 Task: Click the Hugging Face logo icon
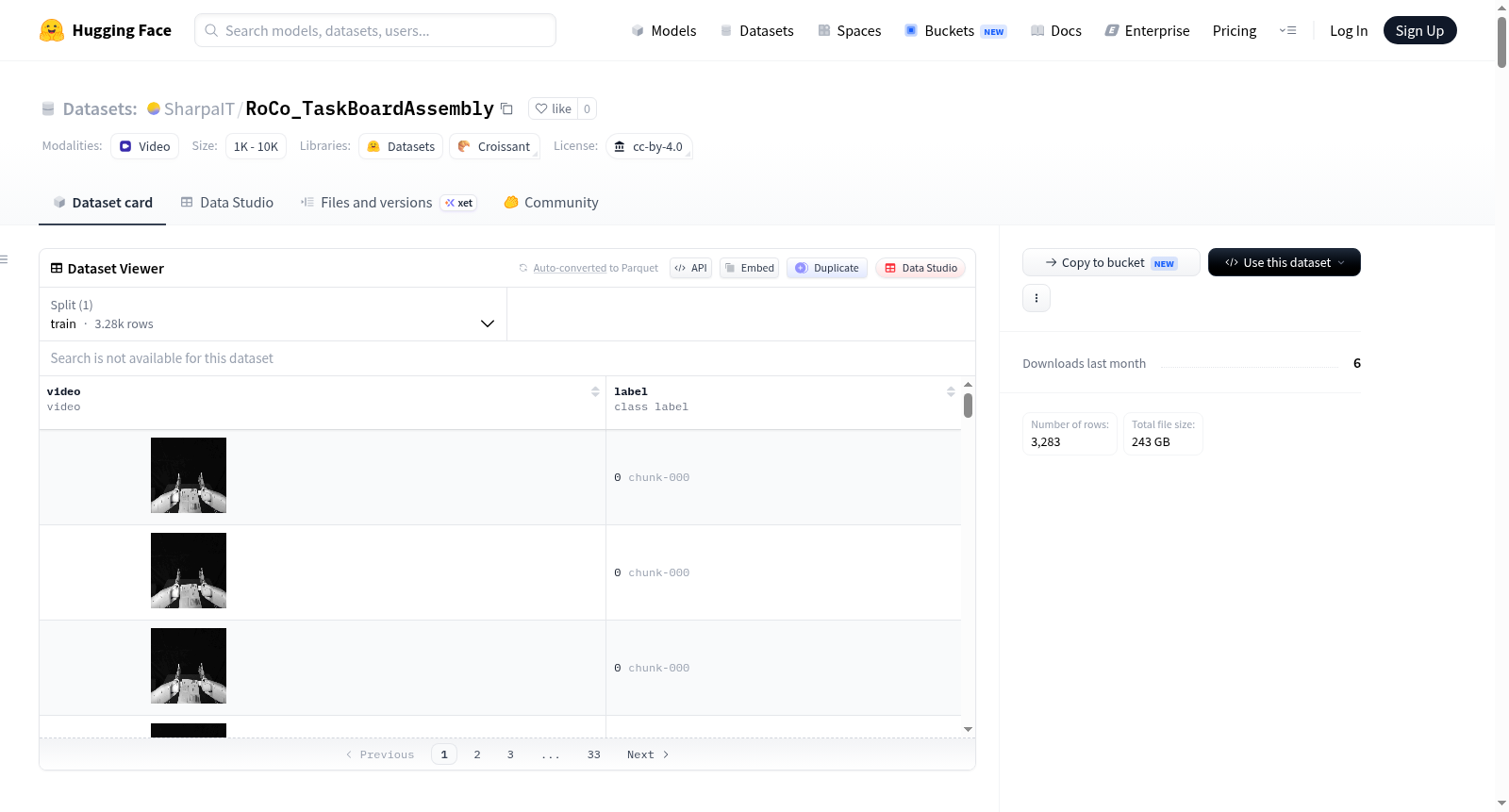tap(52, 30)
